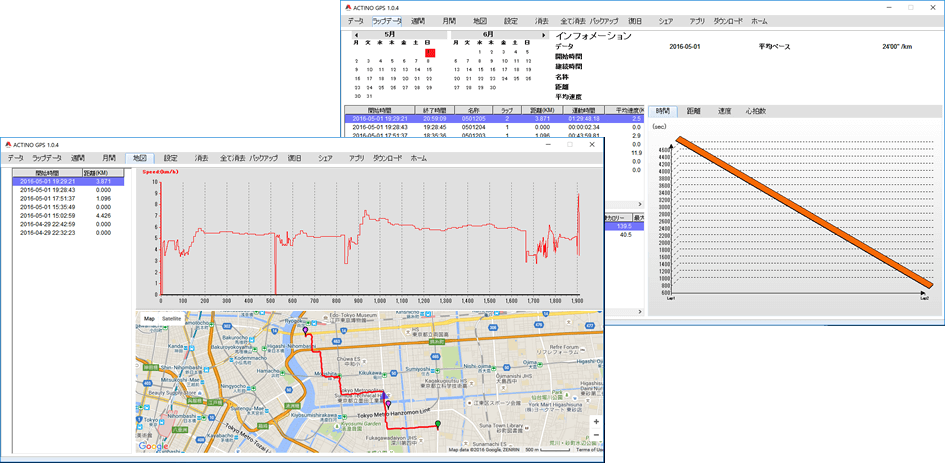Click ダウンロード in the front window toolbar

click(388, 159)
